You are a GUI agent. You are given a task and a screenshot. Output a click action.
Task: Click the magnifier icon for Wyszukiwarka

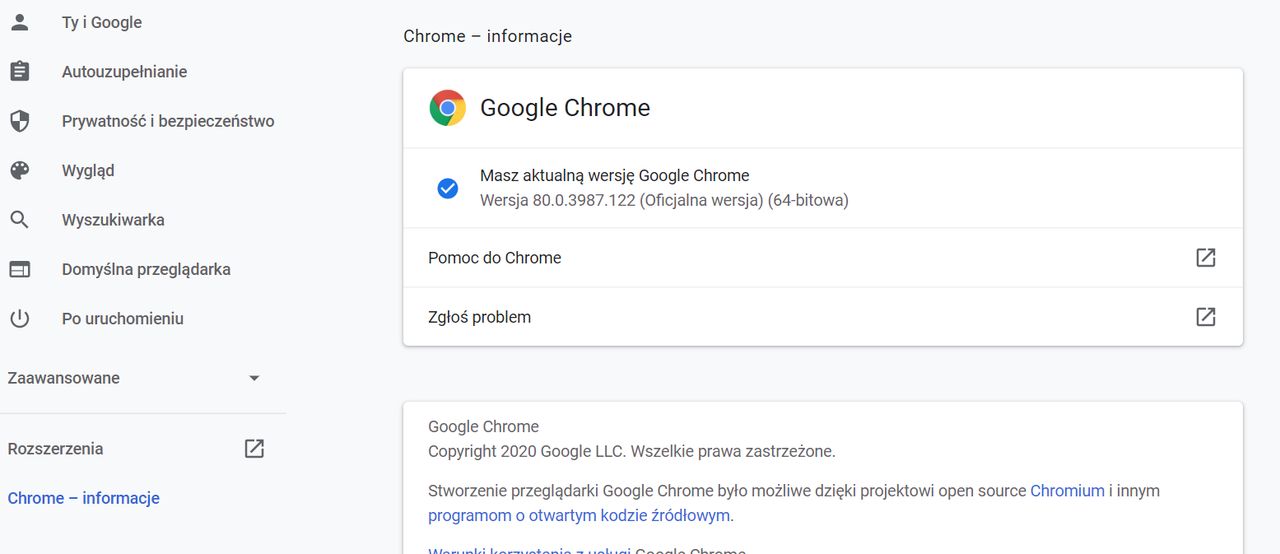click(x=20, y=220)
